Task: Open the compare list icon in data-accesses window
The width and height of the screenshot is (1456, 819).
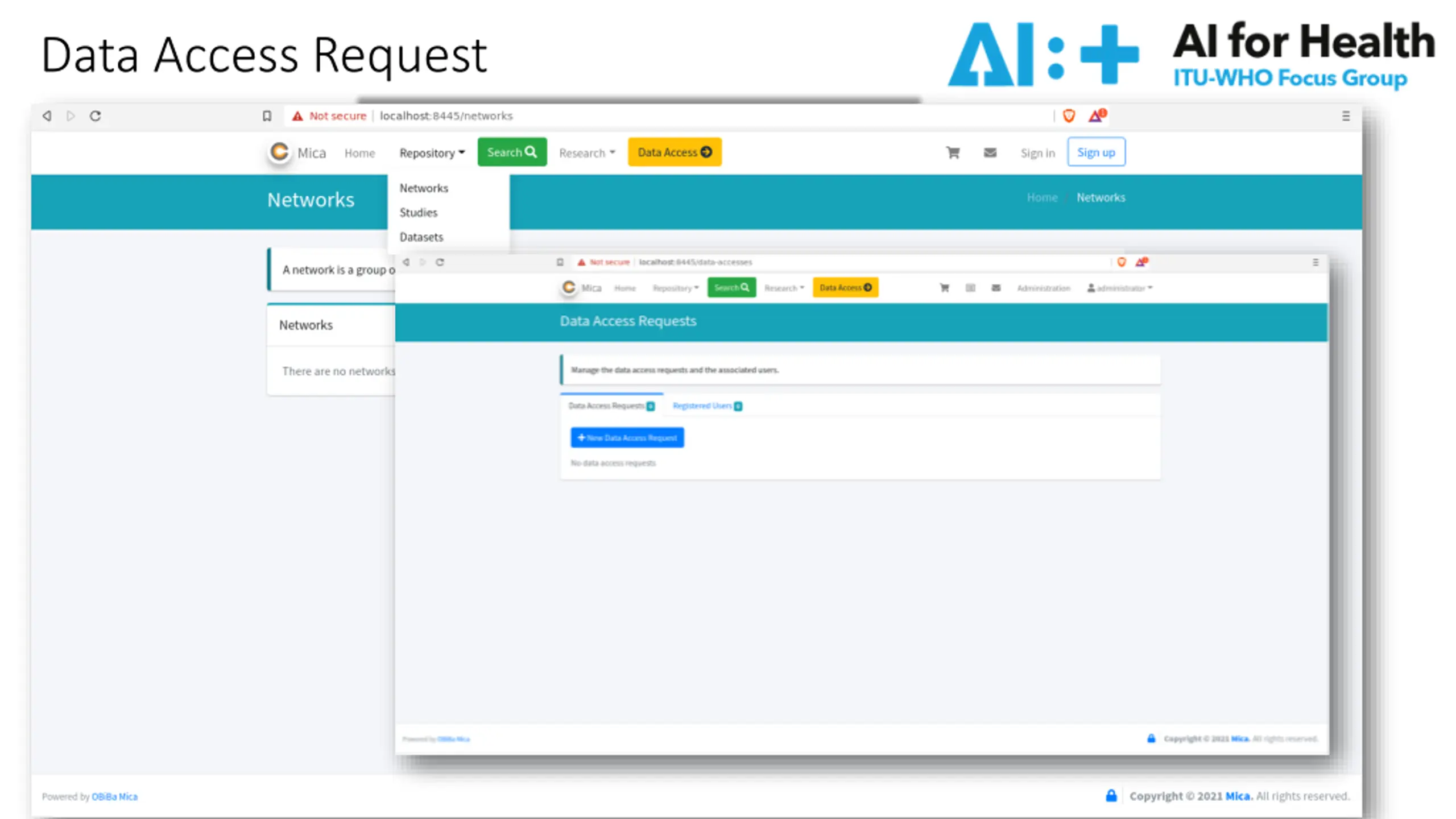Action: [x=970, y=288]
